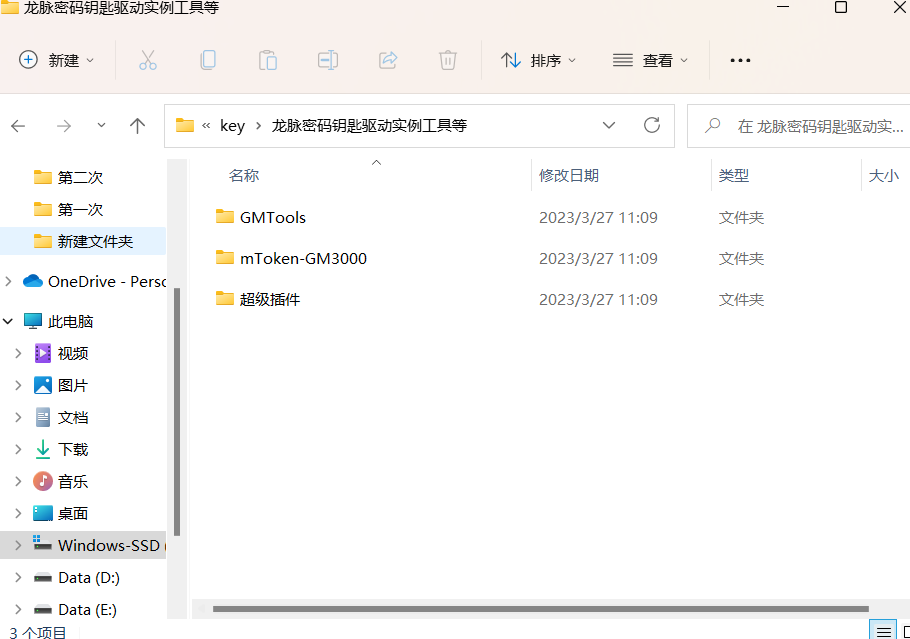Expand the Windows-SSD drive node

point(18,546)
